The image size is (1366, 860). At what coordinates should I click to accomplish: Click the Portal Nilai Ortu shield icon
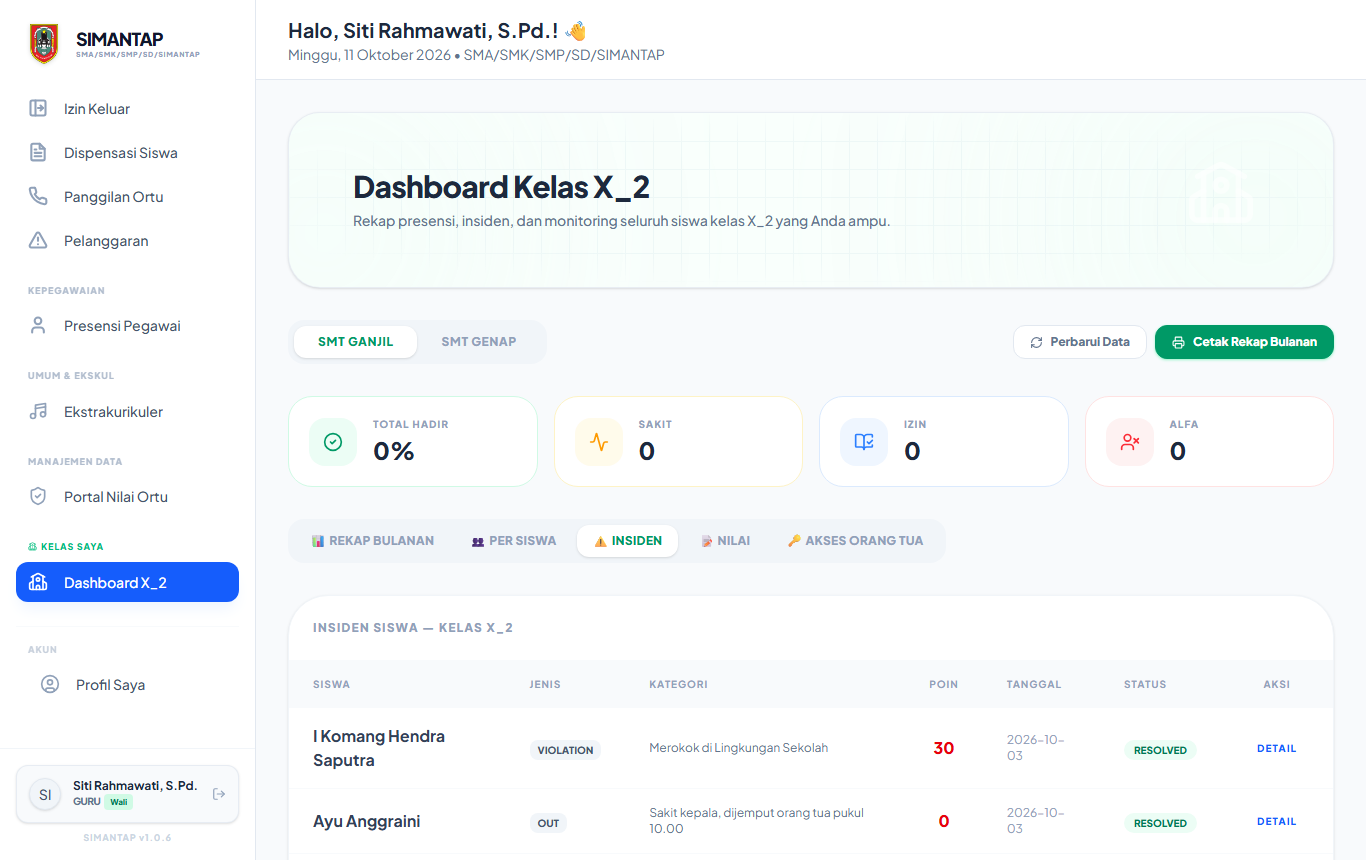38,496
